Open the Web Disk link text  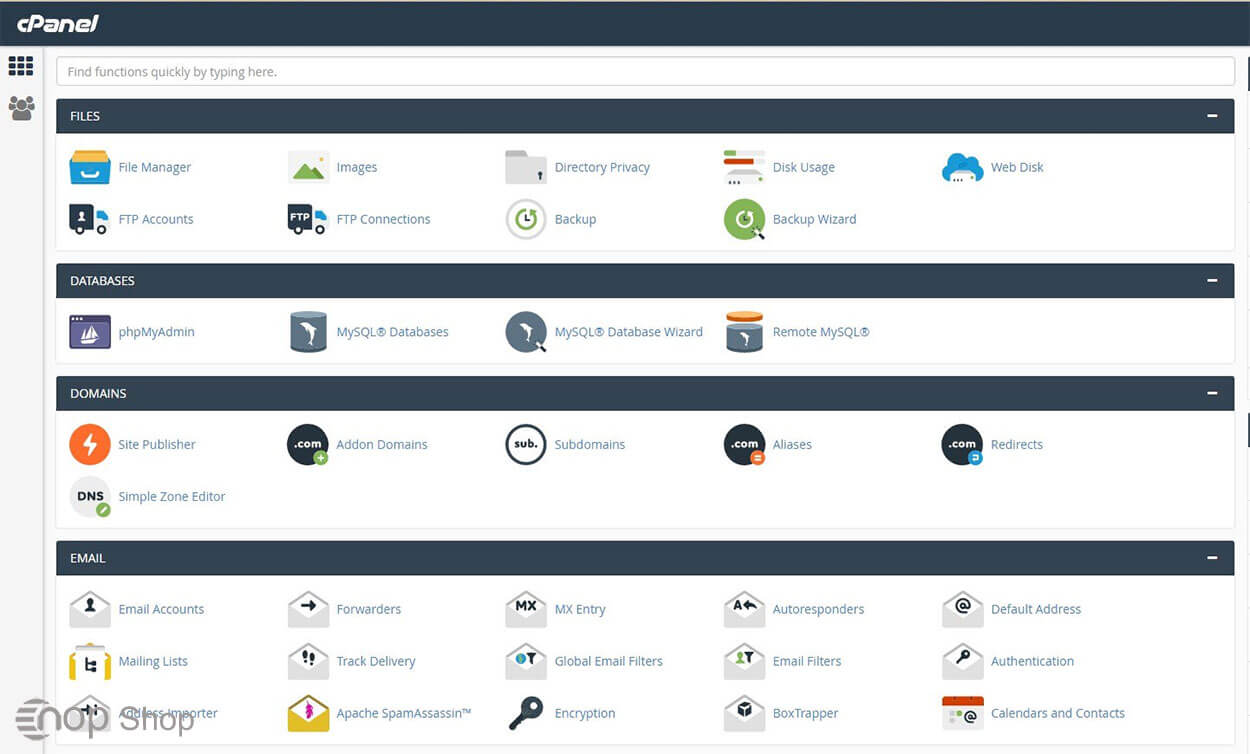pyautogui.click(x=1017, y=167)
